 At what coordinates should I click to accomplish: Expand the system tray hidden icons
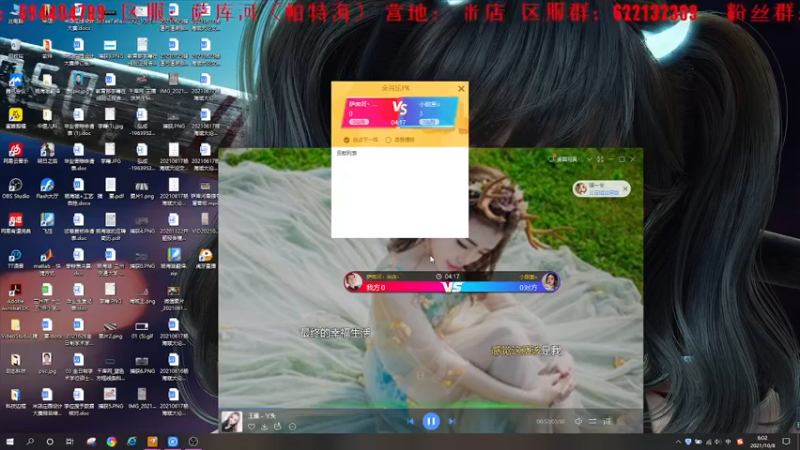click(678, 442)
